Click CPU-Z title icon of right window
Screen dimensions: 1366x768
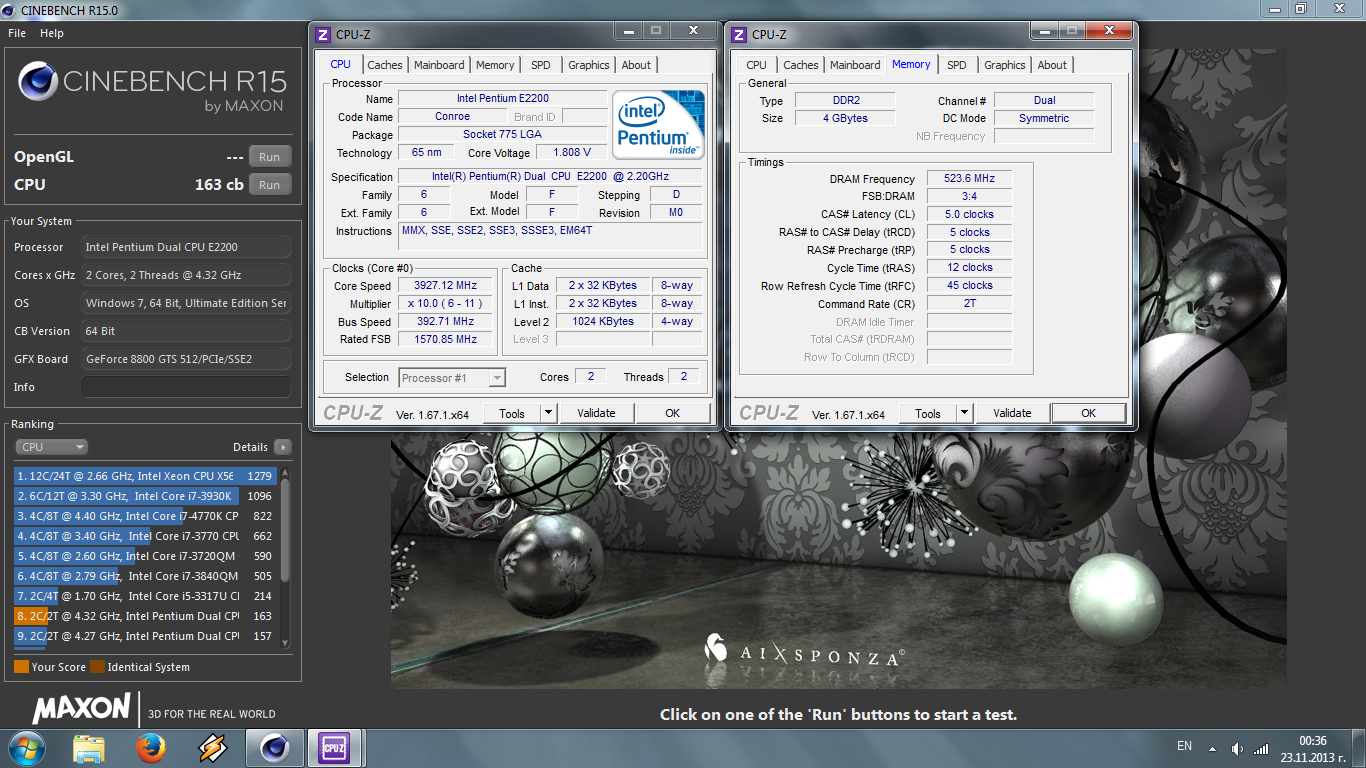point(739,35)
